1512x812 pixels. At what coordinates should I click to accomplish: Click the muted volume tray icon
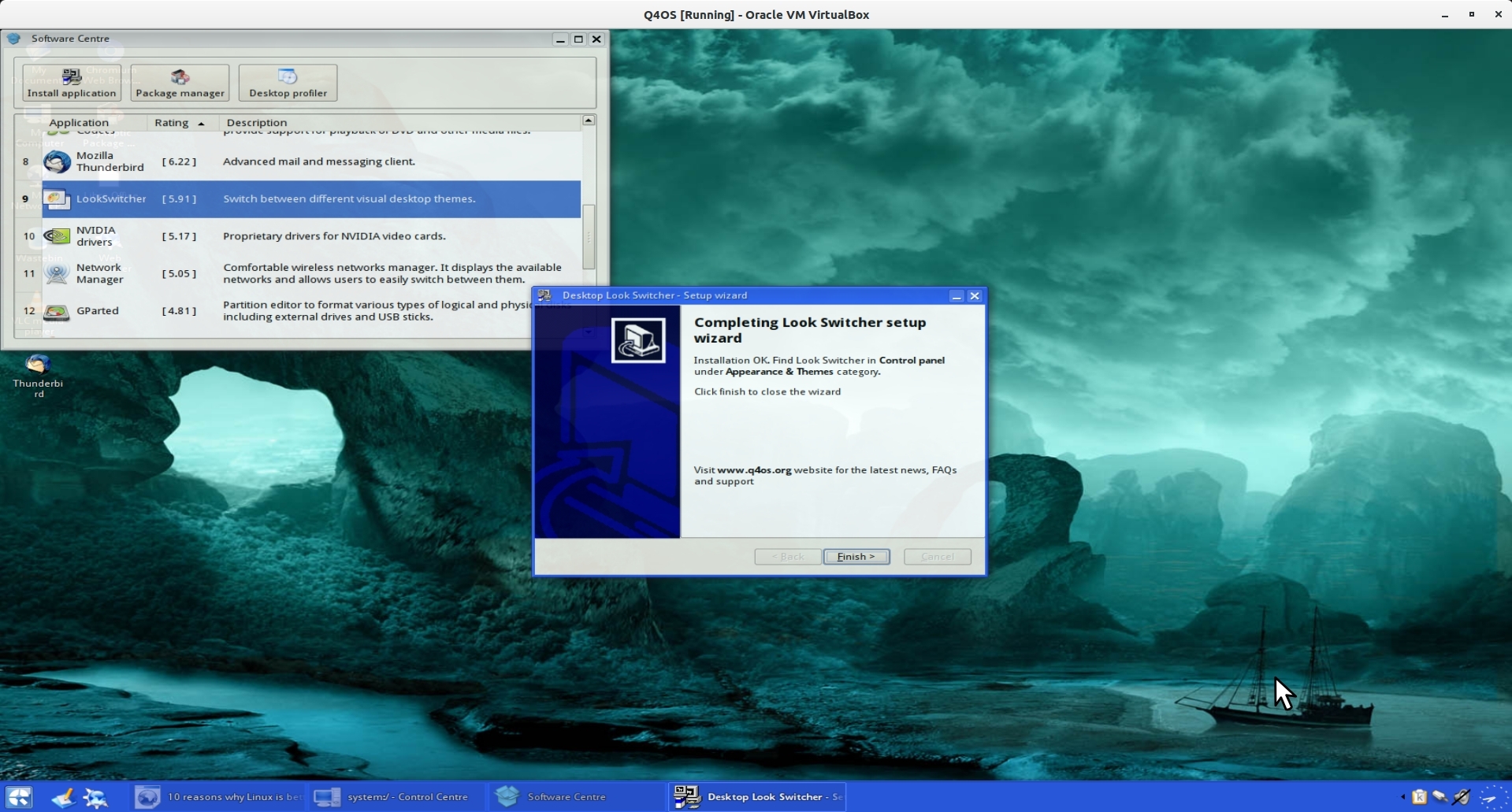[1461, 797]
